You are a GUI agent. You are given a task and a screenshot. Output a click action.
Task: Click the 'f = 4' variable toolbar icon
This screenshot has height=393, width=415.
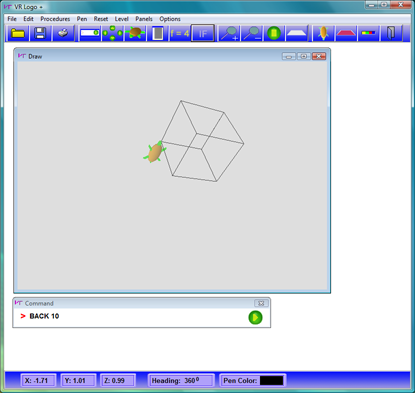(x=180, y=33)
